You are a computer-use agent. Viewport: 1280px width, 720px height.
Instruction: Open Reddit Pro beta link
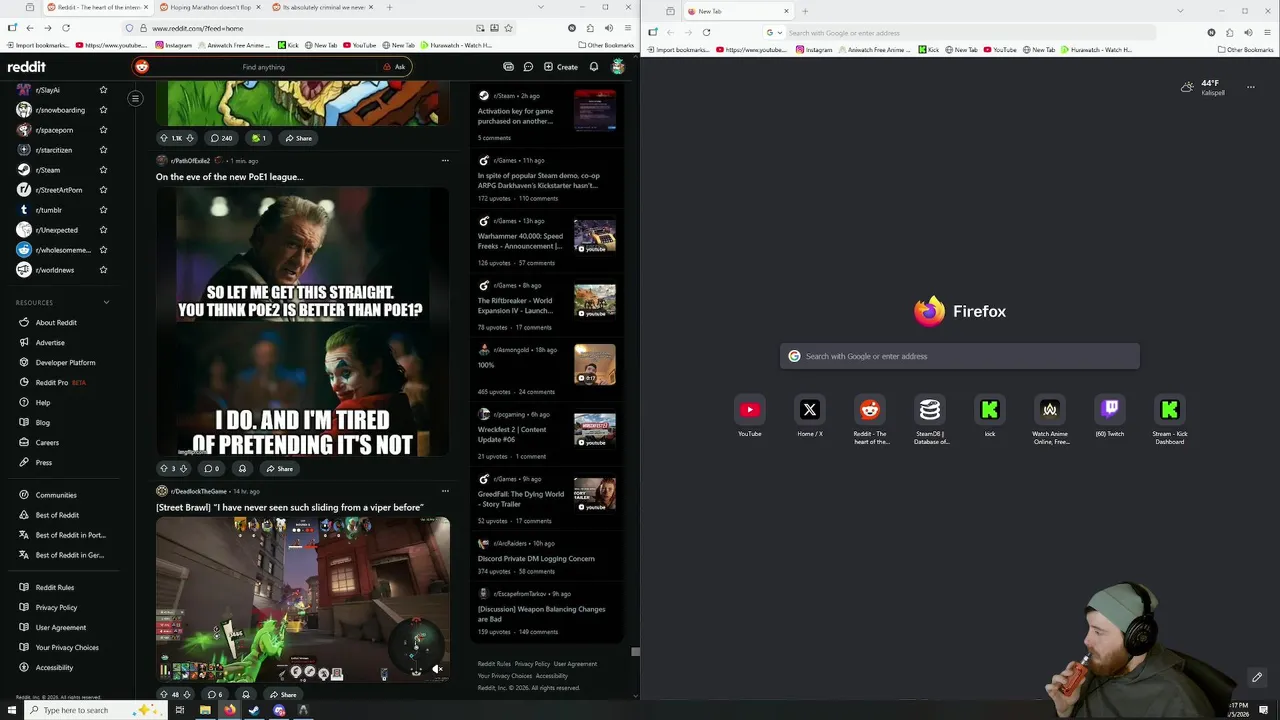tap(53, 382)
